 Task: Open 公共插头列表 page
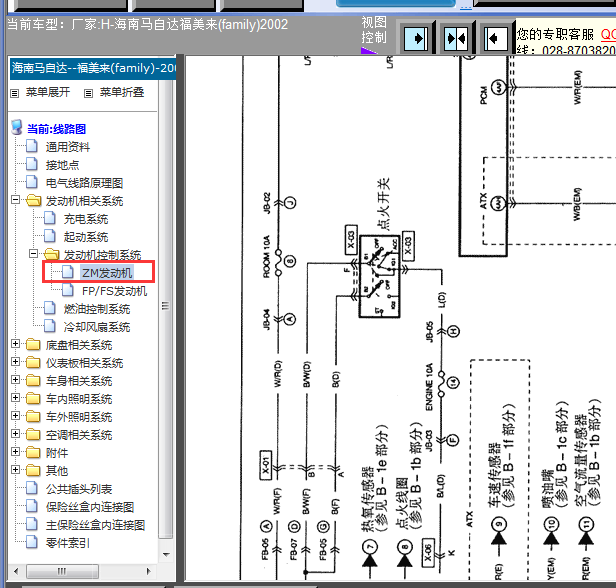(79, 489)
